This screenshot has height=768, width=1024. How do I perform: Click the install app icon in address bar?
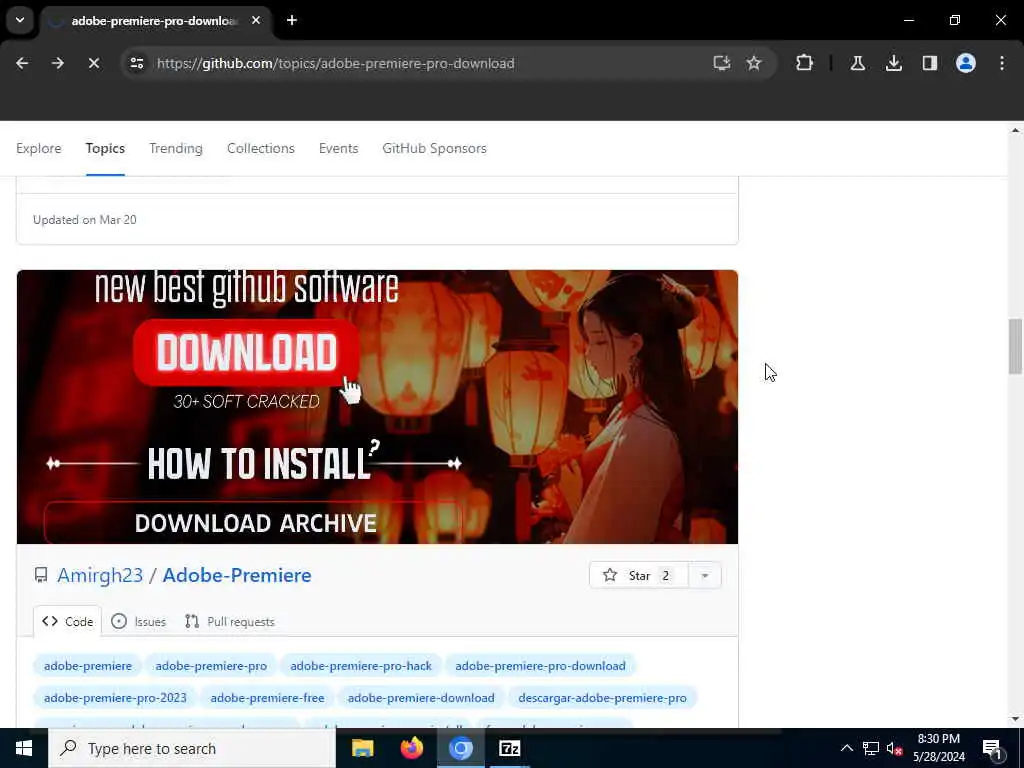click(x=722, y=63)
